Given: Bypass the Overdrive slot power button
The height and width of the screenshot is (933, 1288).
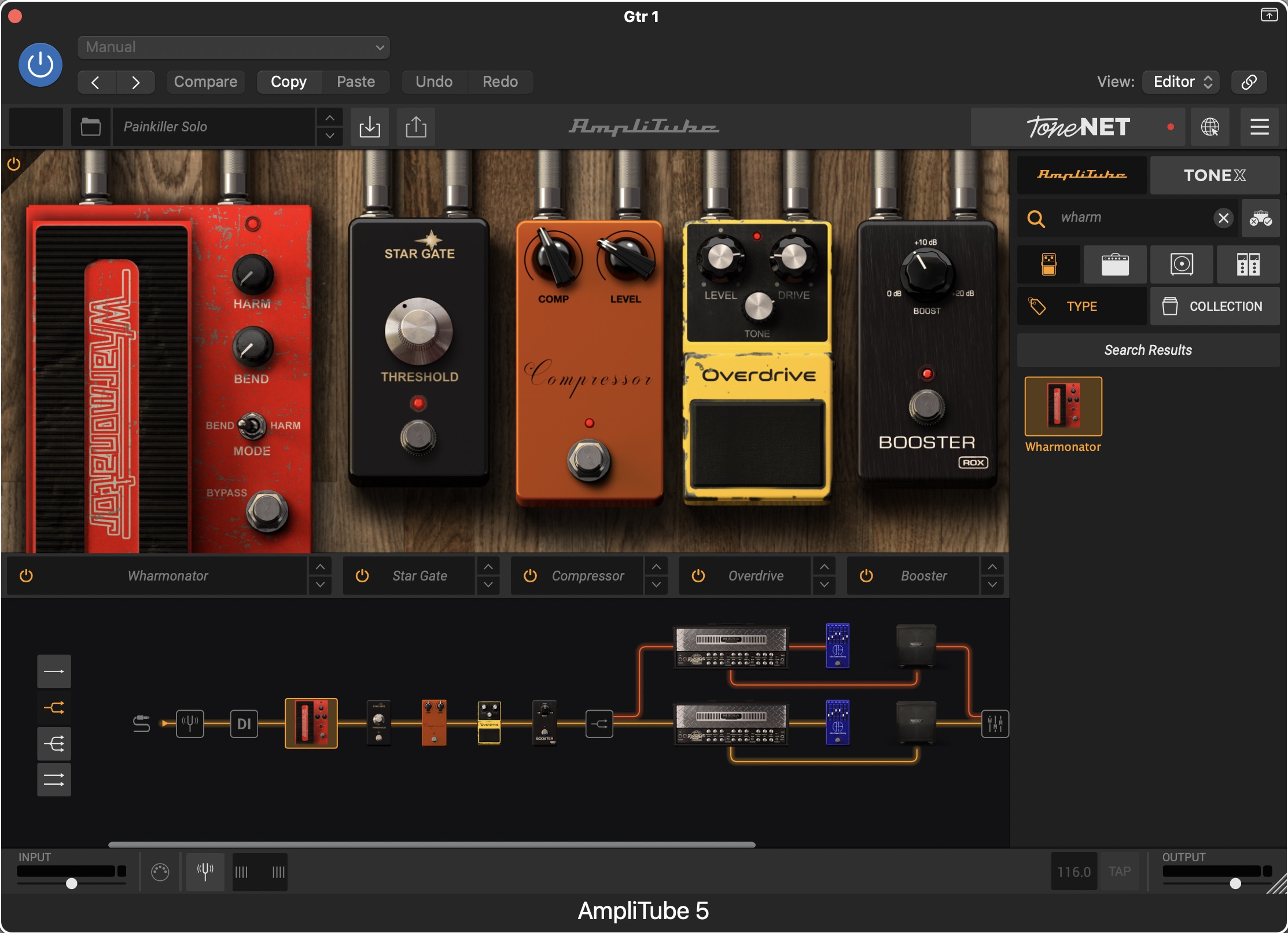Looking at the screenshot, I should (698, 576).
